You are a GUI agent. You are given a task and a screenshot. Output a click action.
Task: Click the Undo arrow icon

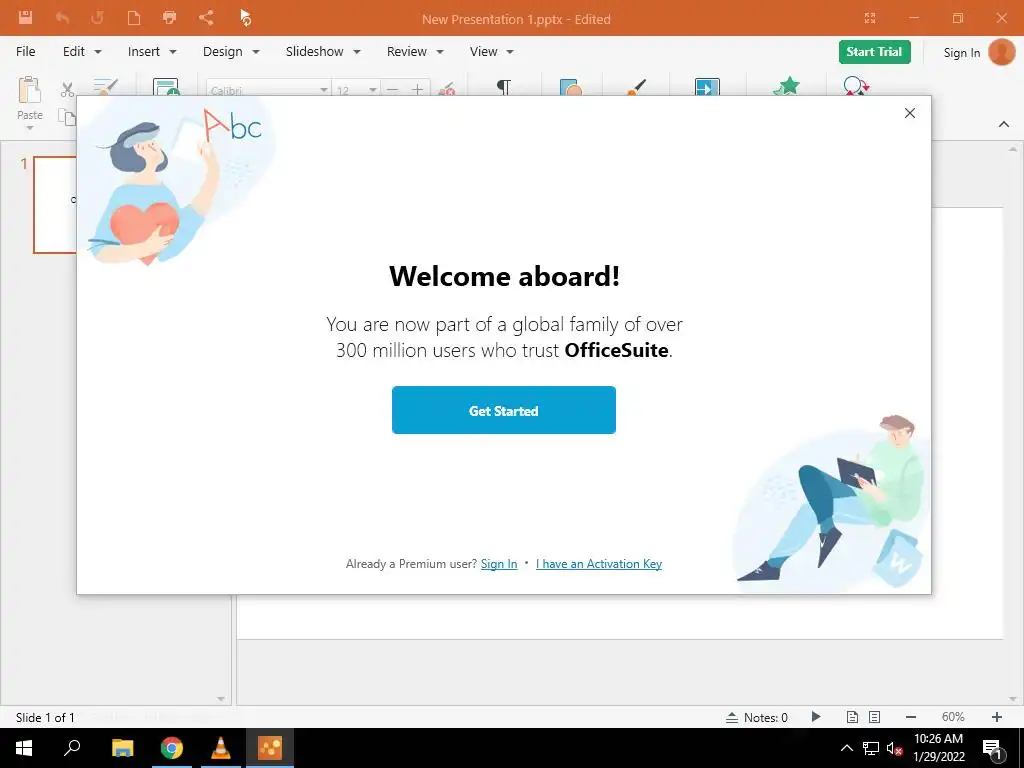coord(62,18)
